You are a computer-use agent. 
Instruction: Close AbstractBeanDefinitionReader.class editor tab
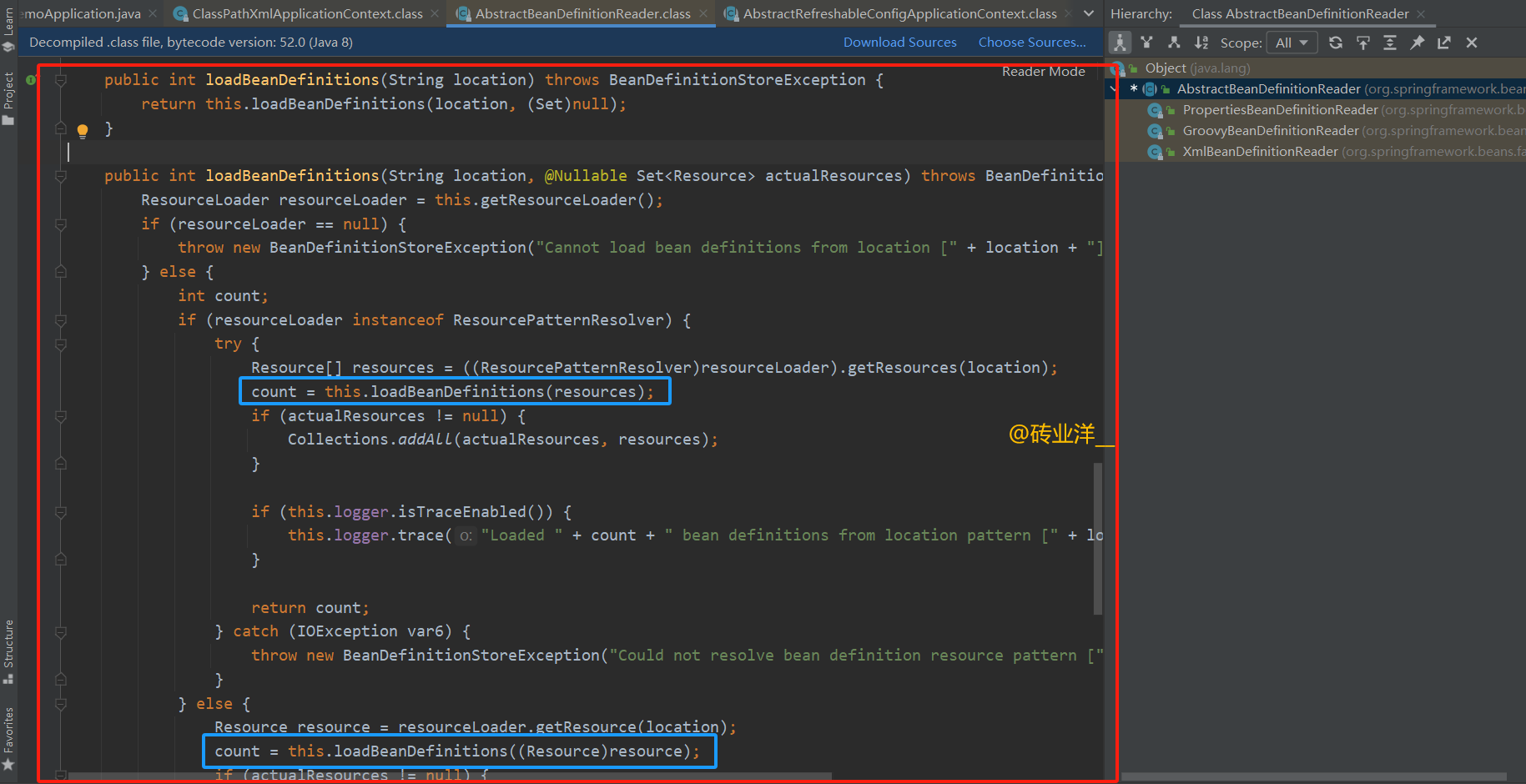click(x=703, y=14)
